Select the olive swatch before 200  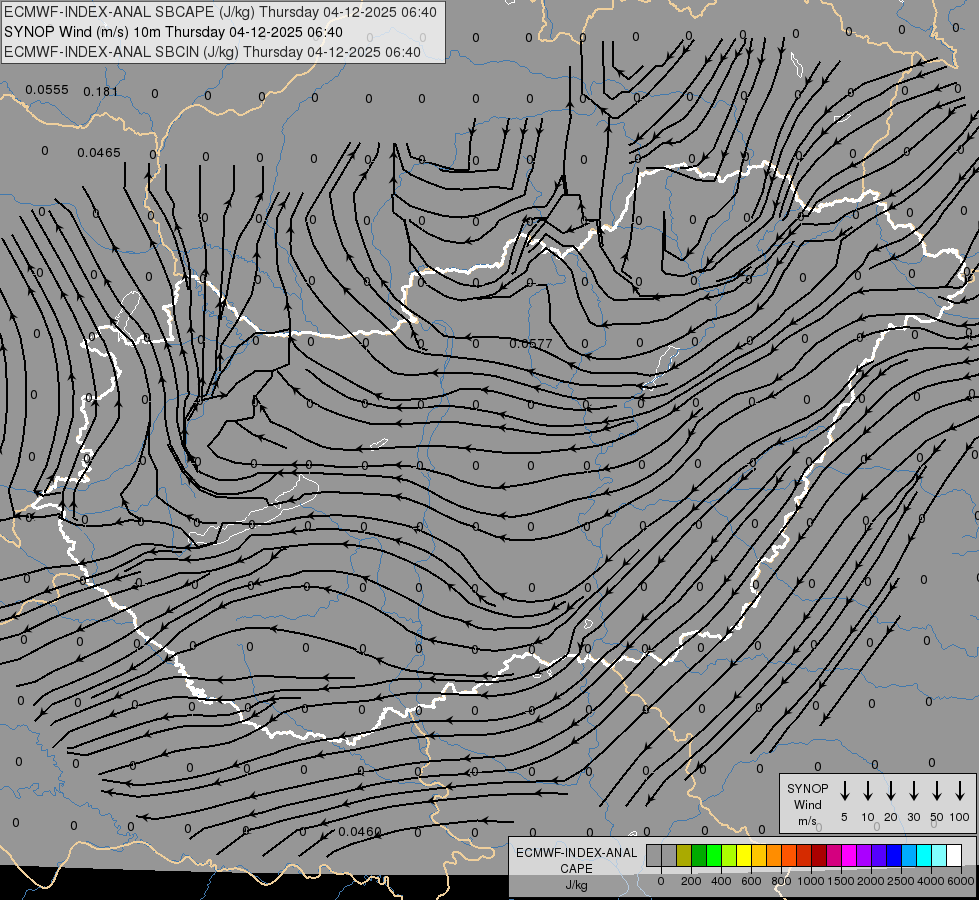pyautogui.click(x=684, y=855)
